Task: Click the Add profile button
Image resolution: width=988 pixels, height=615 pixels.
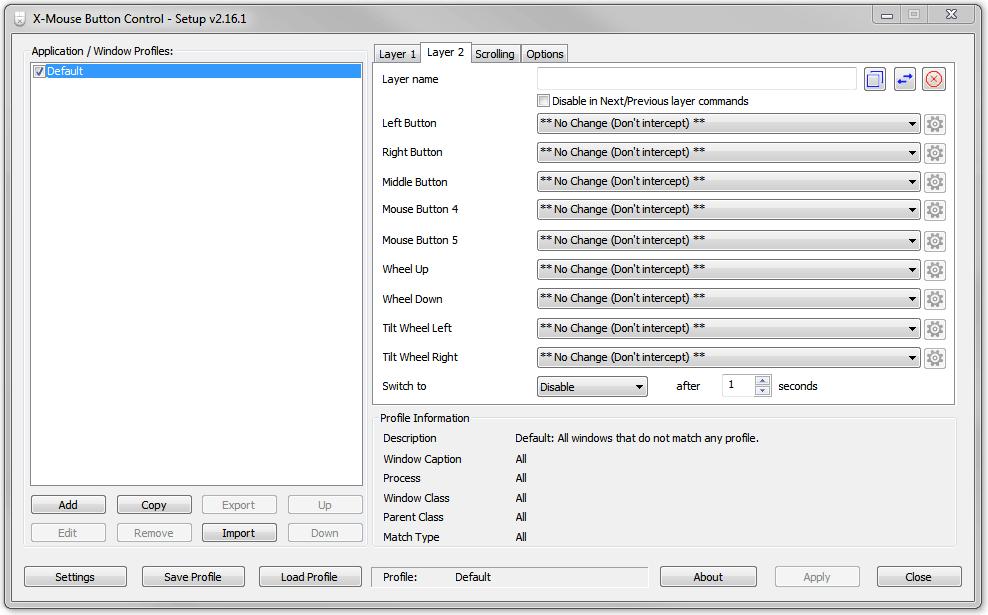Action: (x=68, y=505)
